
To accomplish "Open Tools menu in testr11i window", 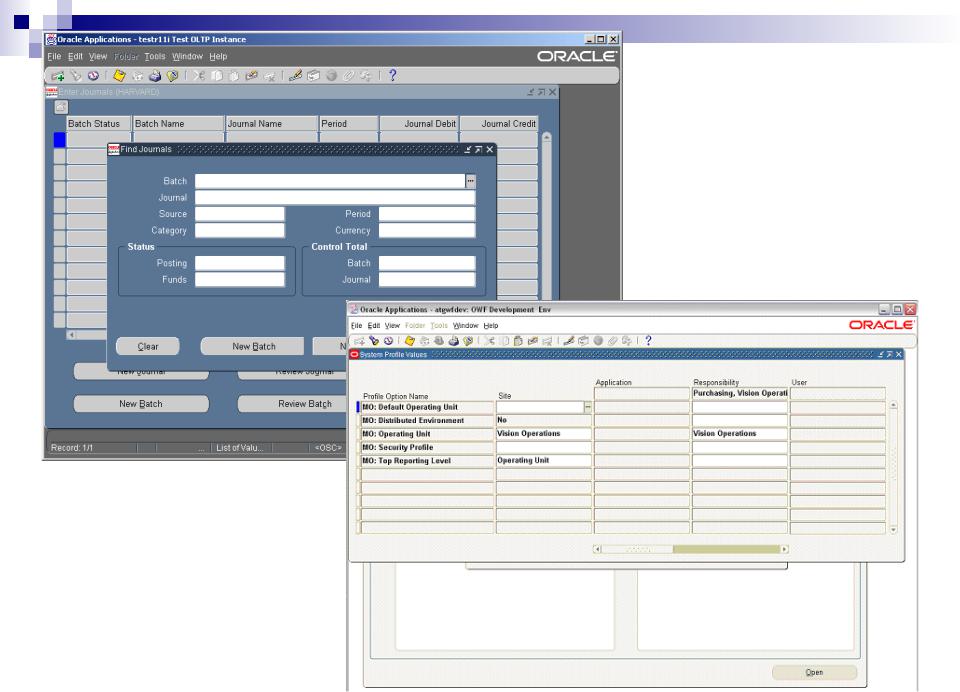I will coord(155,56).
